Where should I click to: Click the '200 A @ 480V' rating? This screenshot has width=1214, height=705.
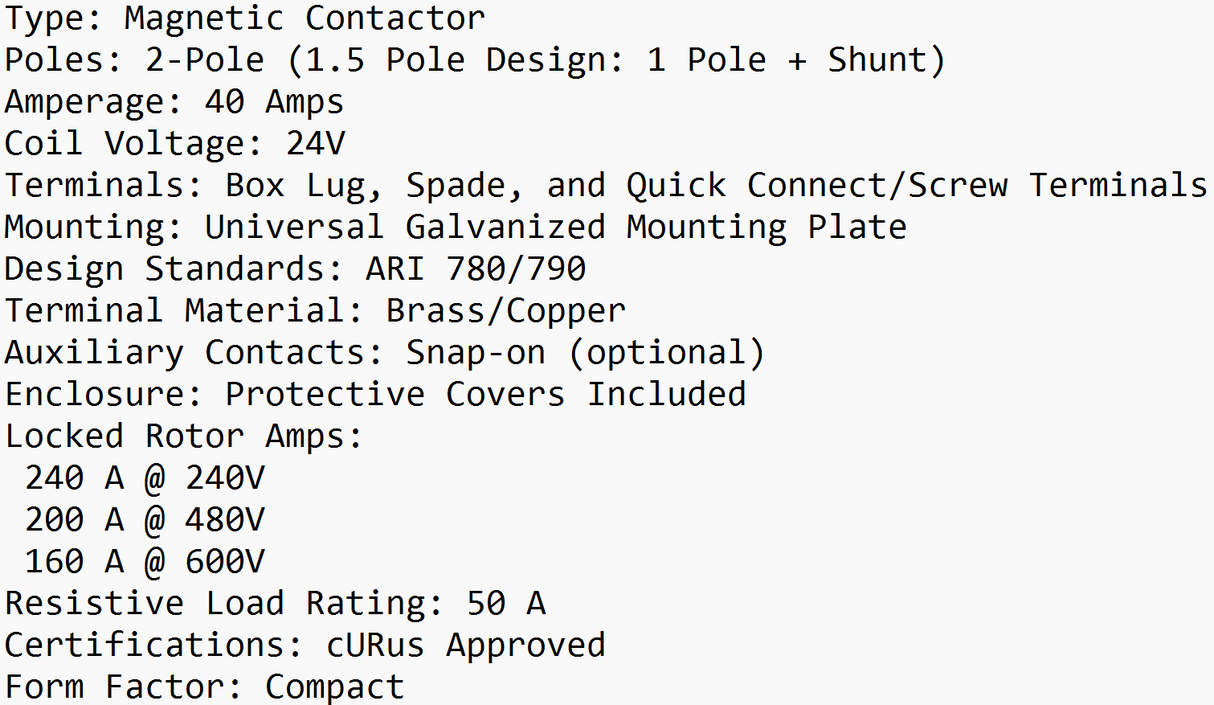click(145, 520)
